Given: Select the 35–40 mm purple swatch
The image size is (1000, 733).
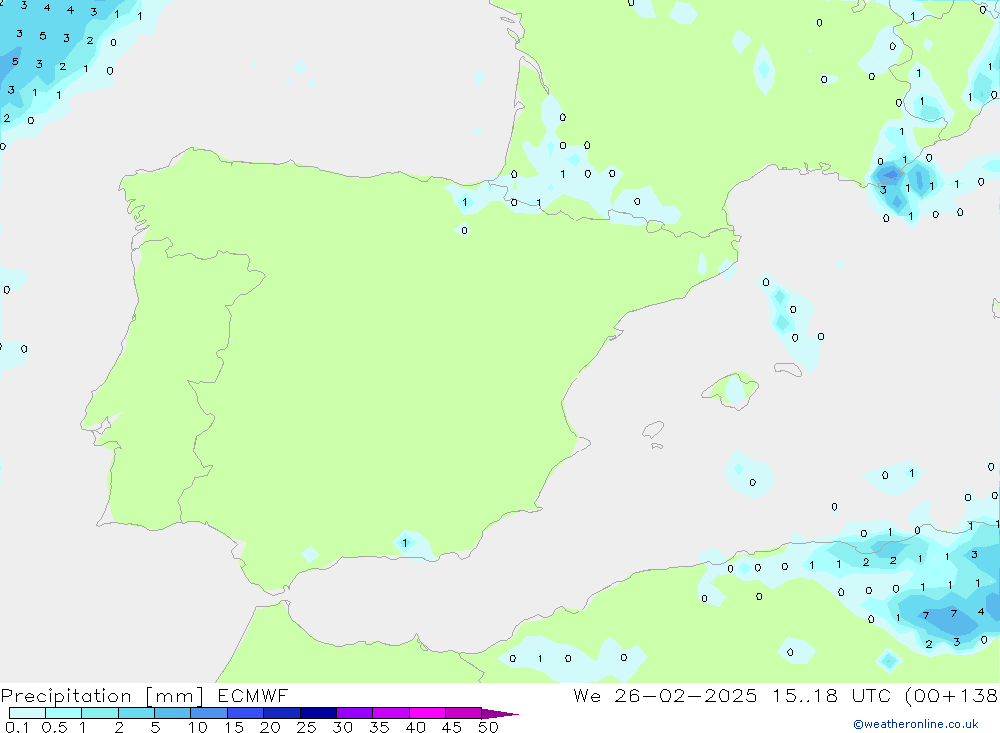Looking at the screenshot, I should coord(390,713).
